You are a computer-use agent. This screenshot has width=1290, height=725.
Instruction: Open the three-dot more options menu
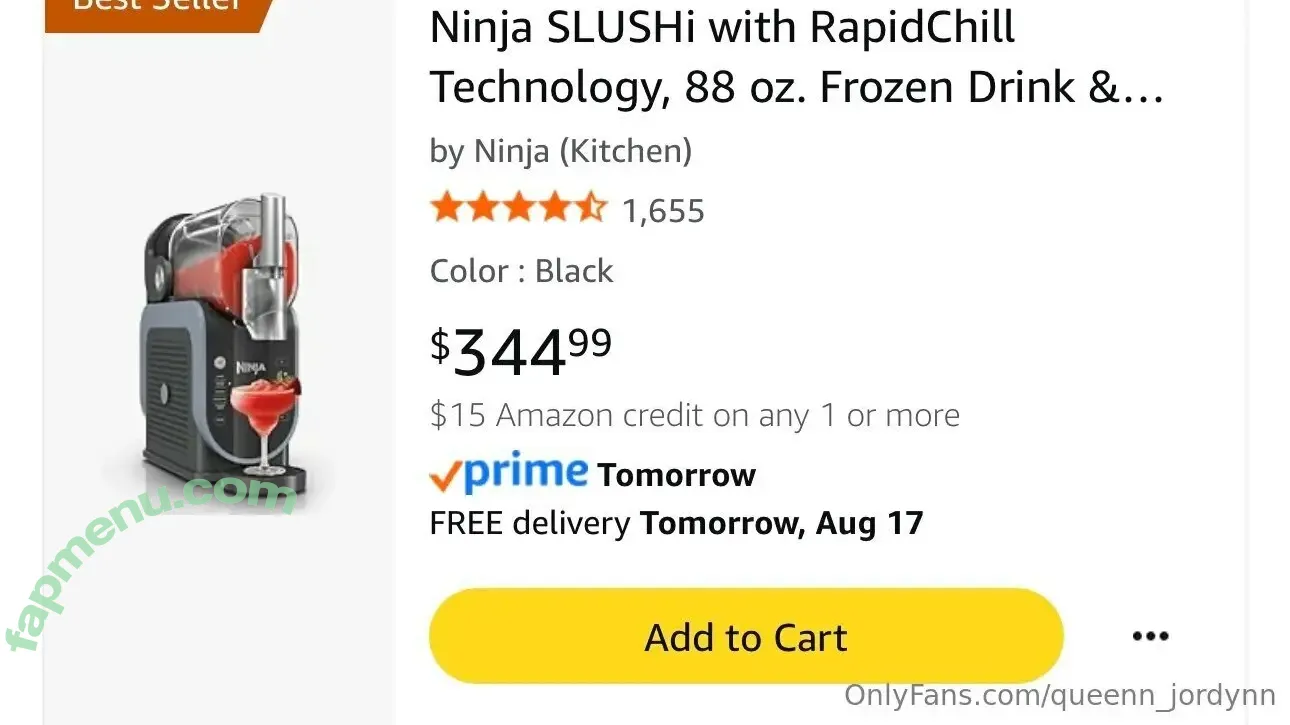click(1150, 636)
